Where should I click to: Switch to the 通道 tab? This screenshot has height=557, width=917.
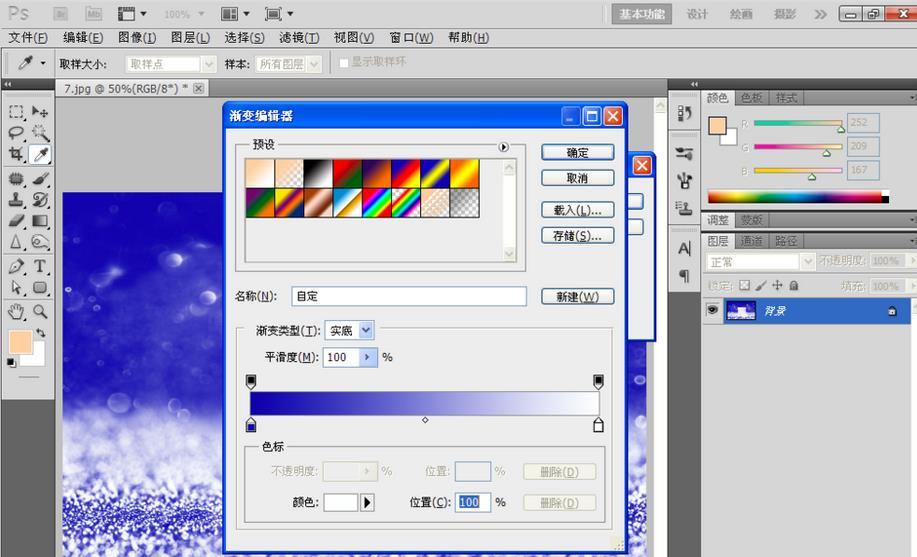pos(751,241)
